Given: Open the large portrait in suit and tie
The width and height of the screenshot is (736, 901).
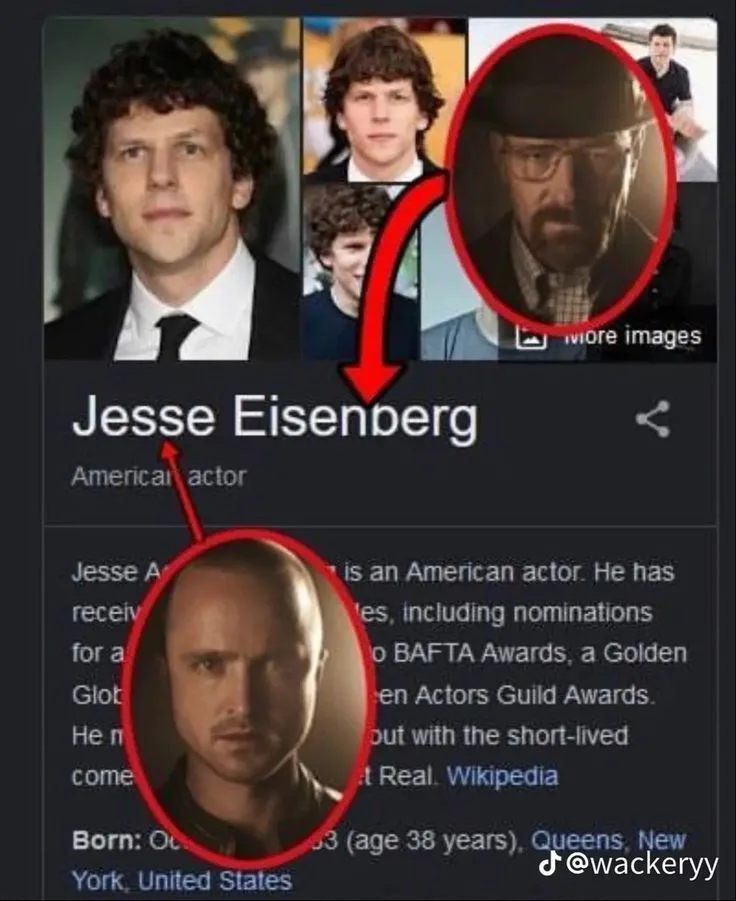Looking at the screenshot, I should [172, 188].
